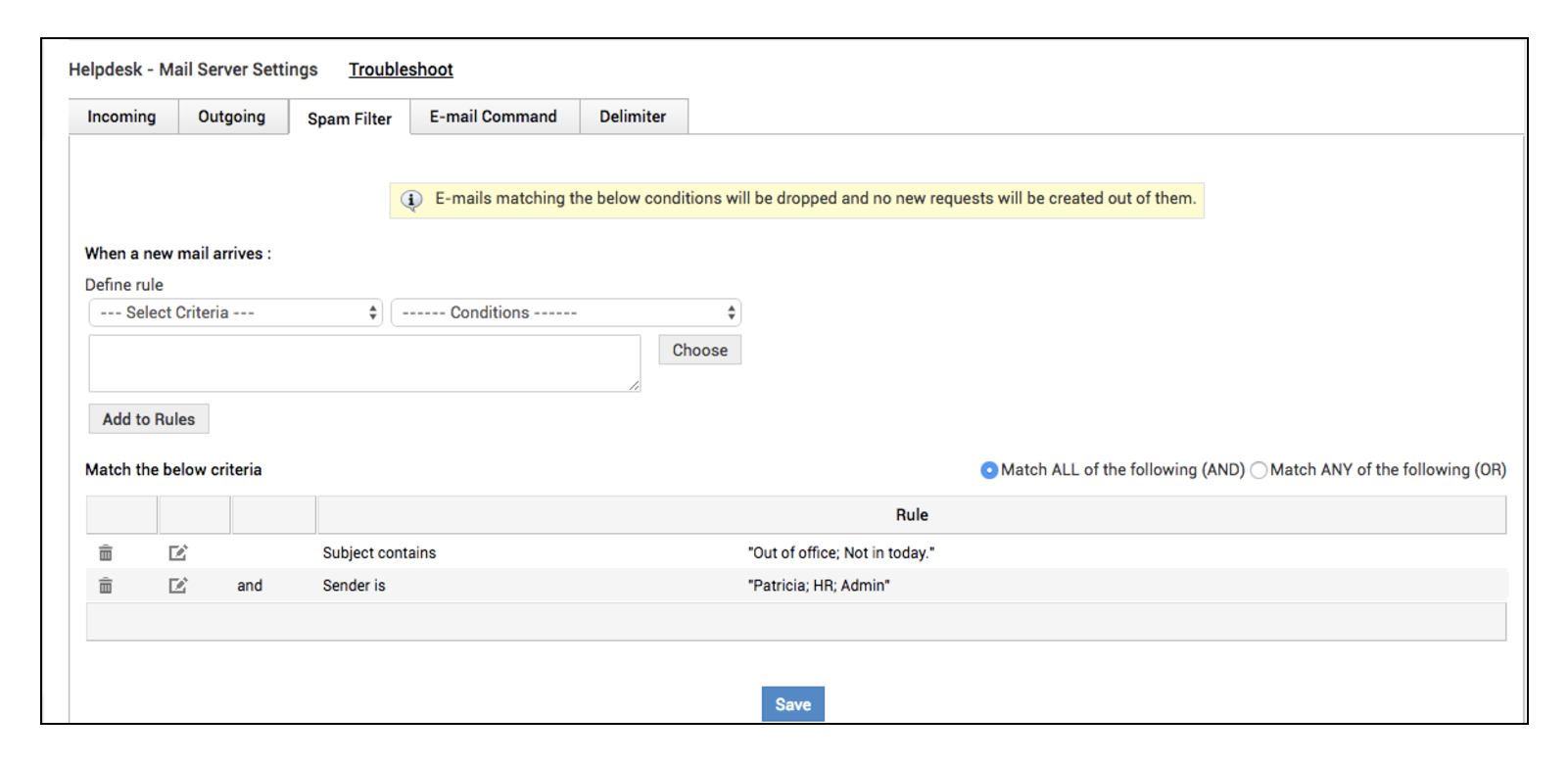Screen dimensions: 1568x763
Task: Edit the 'Subject contains' rule
Action: [x=177, y=553]
